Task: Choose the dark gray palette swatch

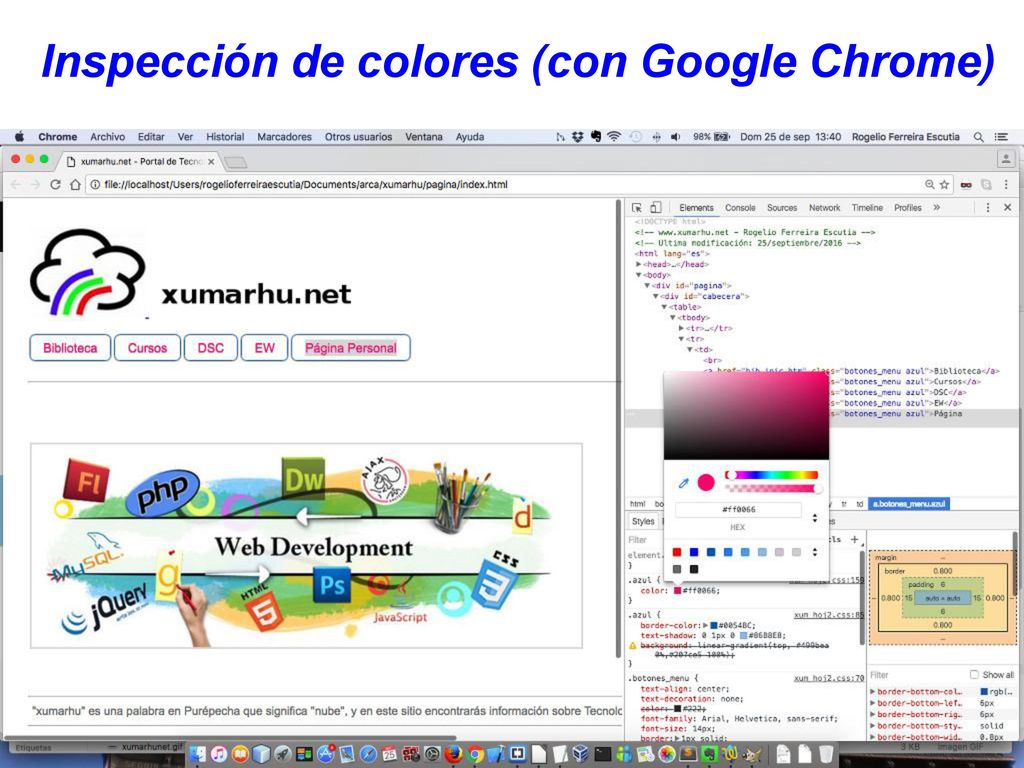Action: [x=677, y=569]
